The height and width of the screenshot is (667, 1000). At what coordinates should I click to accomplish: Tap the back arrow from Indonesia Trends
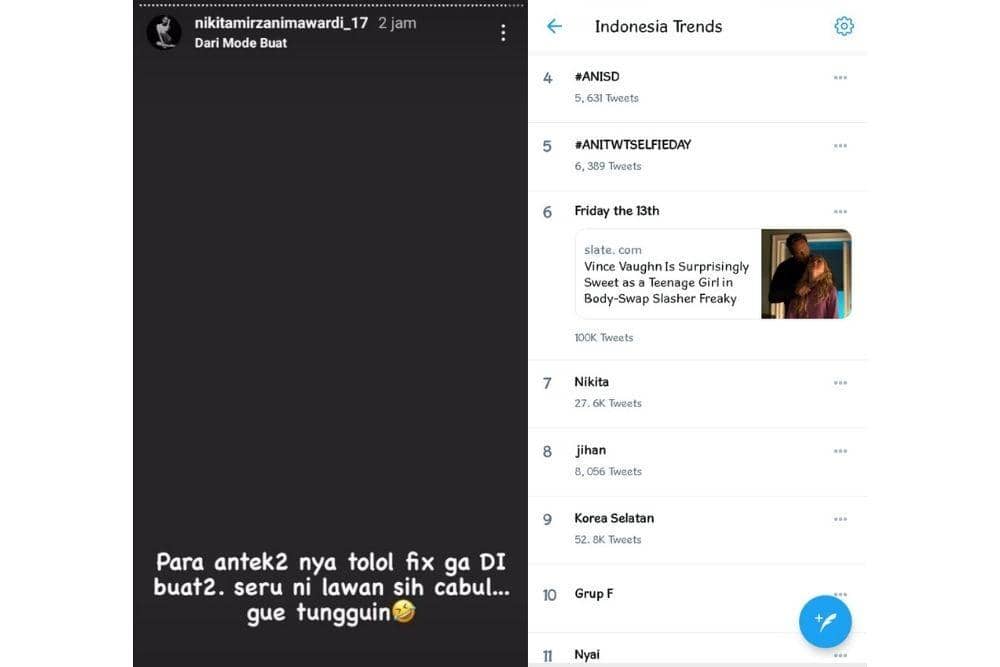(x=555, y=26)
